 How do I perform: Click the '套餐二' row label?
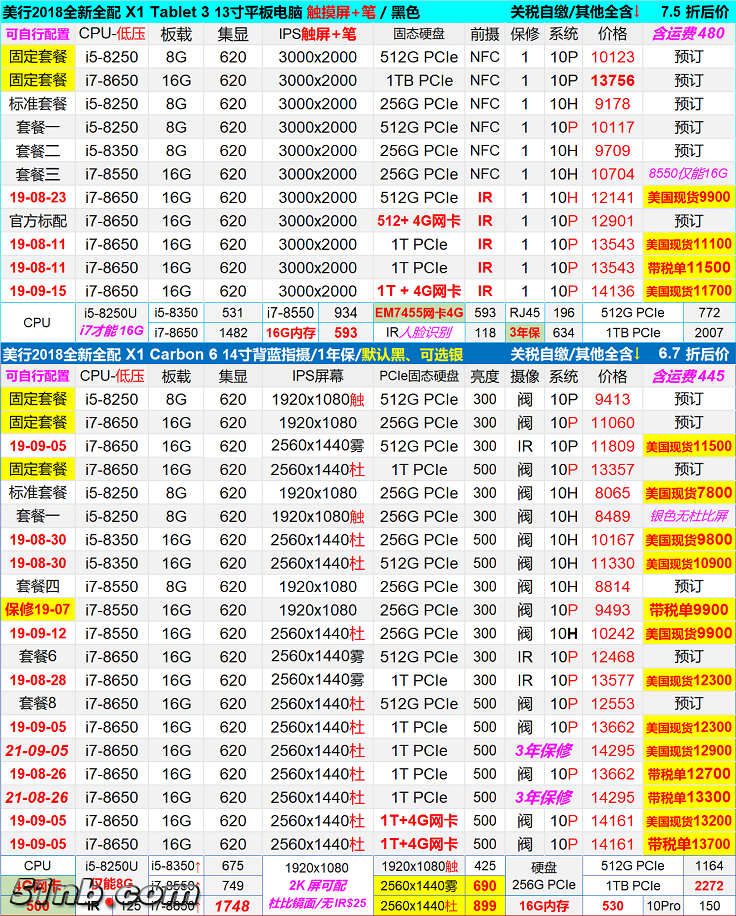38,151
